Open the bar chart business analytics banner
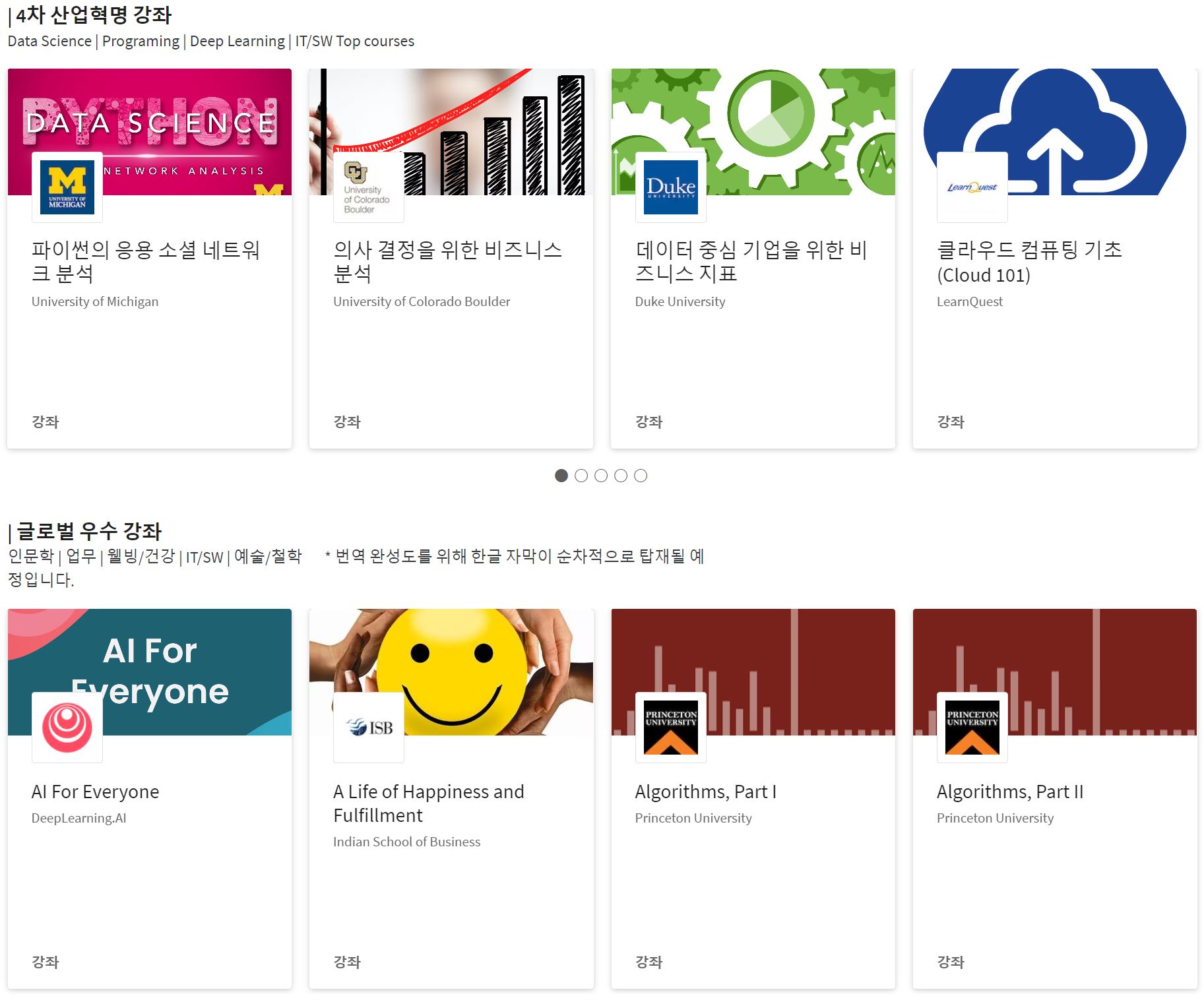Image resolution: width=1204 pixels, height=1000 pixels. click(451, 132)
